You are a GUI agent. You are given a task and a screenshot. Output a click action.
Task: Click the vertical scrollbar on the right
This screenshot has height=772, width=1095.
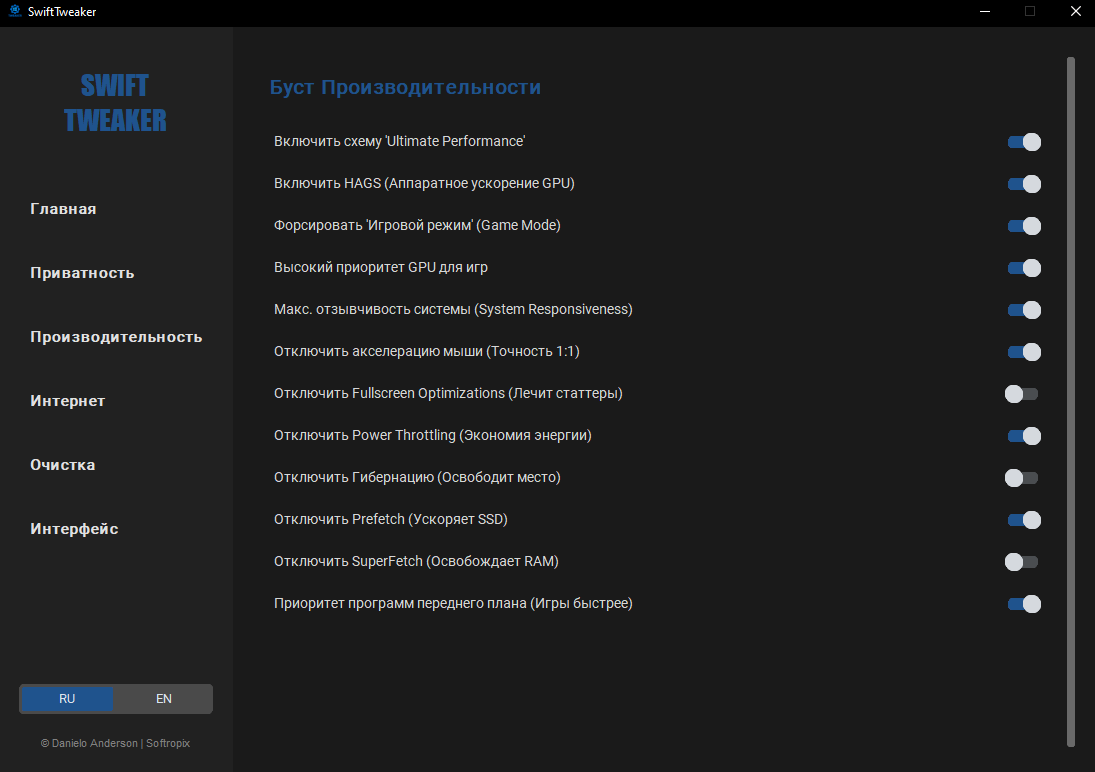(x=1071, y=400)
